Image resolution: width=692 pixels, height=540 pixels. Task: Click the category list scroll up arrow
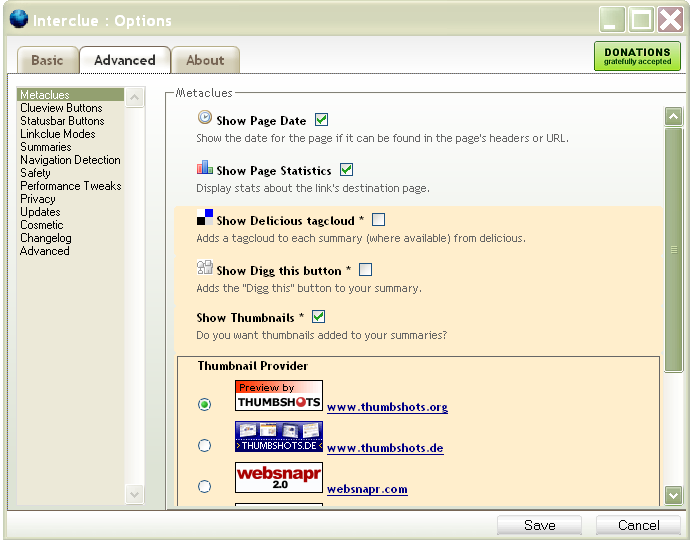[135, 97]
